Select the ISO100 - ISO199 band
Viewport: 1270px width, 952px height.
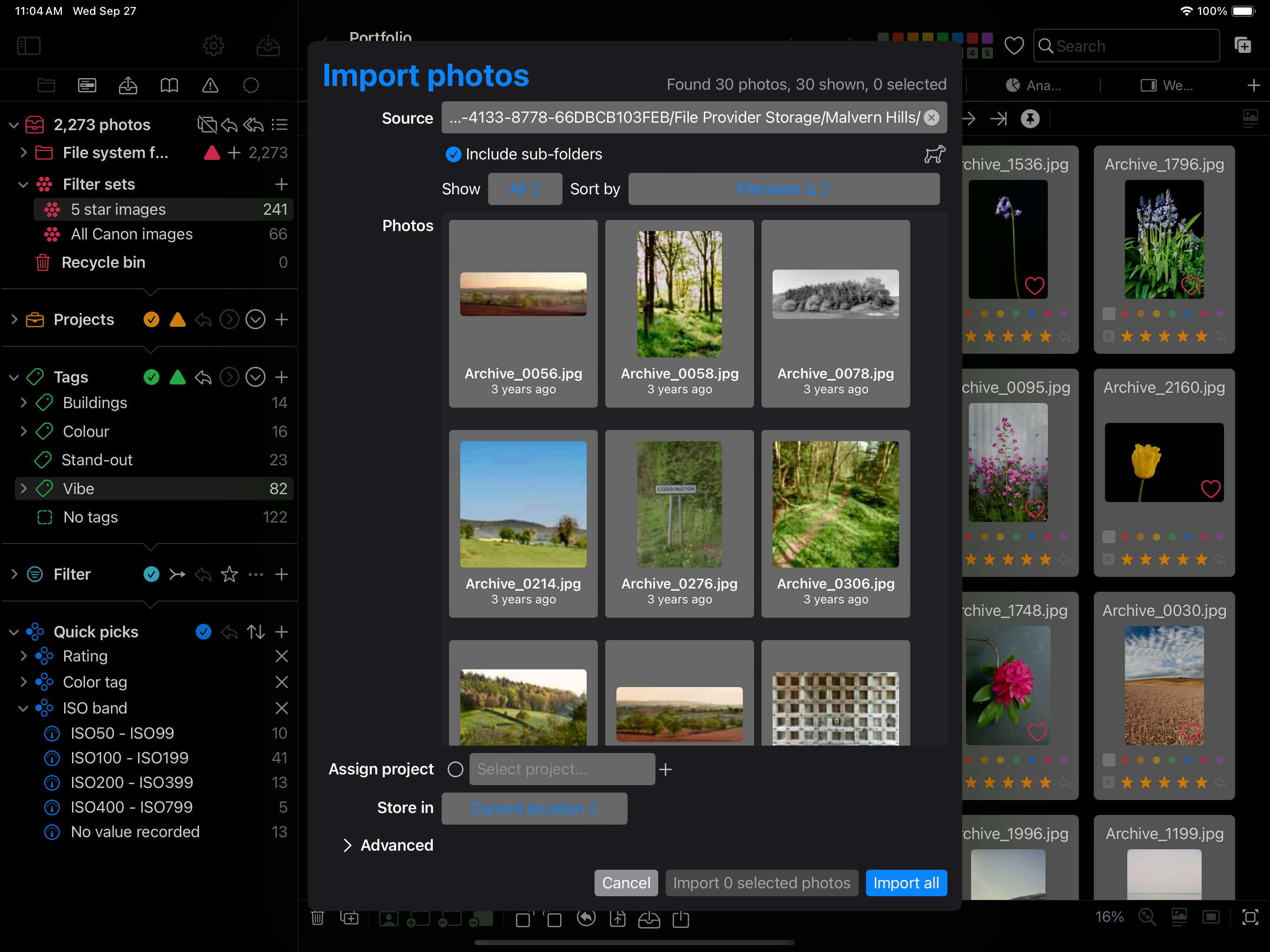(x=164, y=758)
